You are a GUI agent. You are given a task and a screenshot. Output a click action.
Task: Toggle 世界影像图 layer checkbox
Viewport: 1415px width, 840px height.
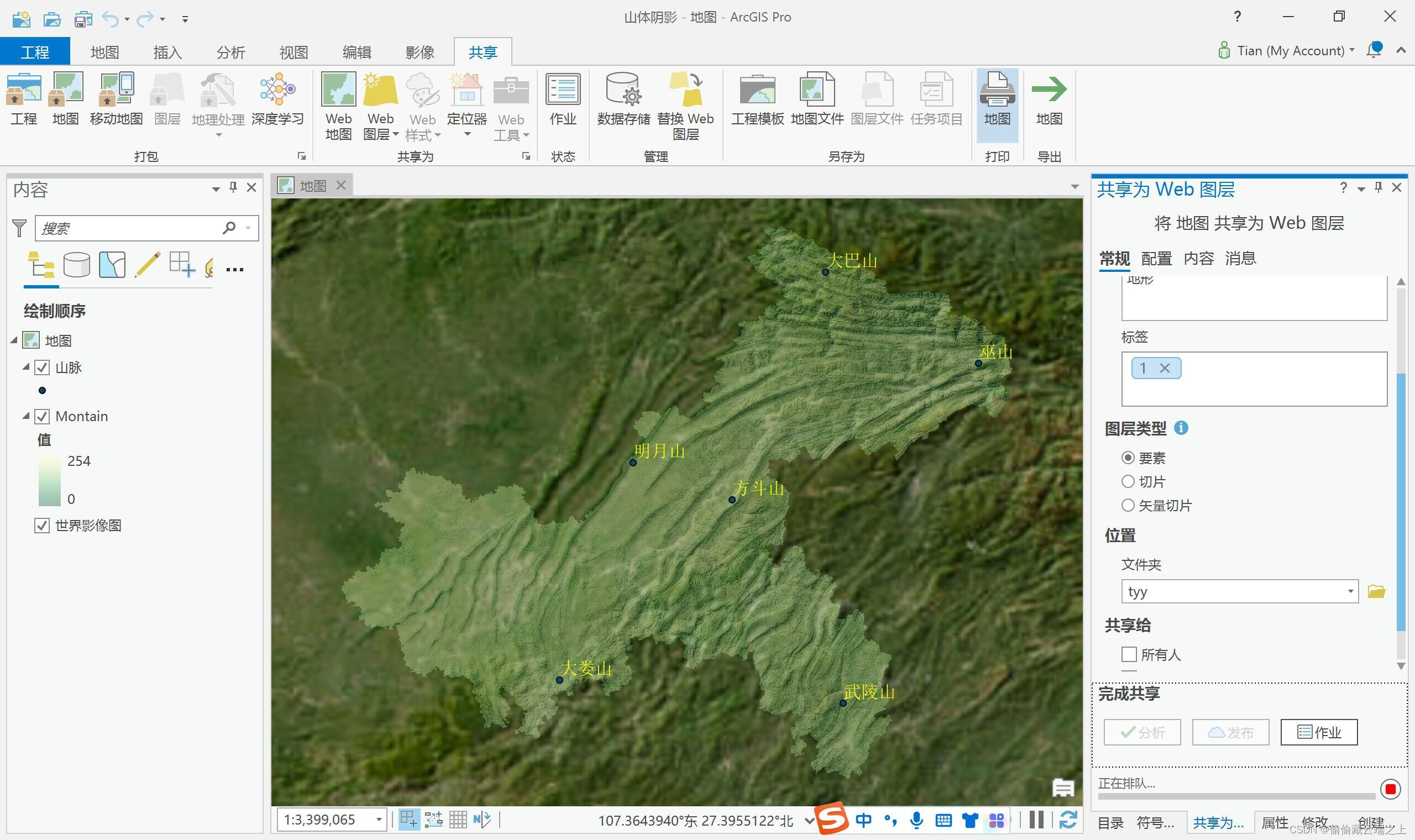tap(42, 526)
